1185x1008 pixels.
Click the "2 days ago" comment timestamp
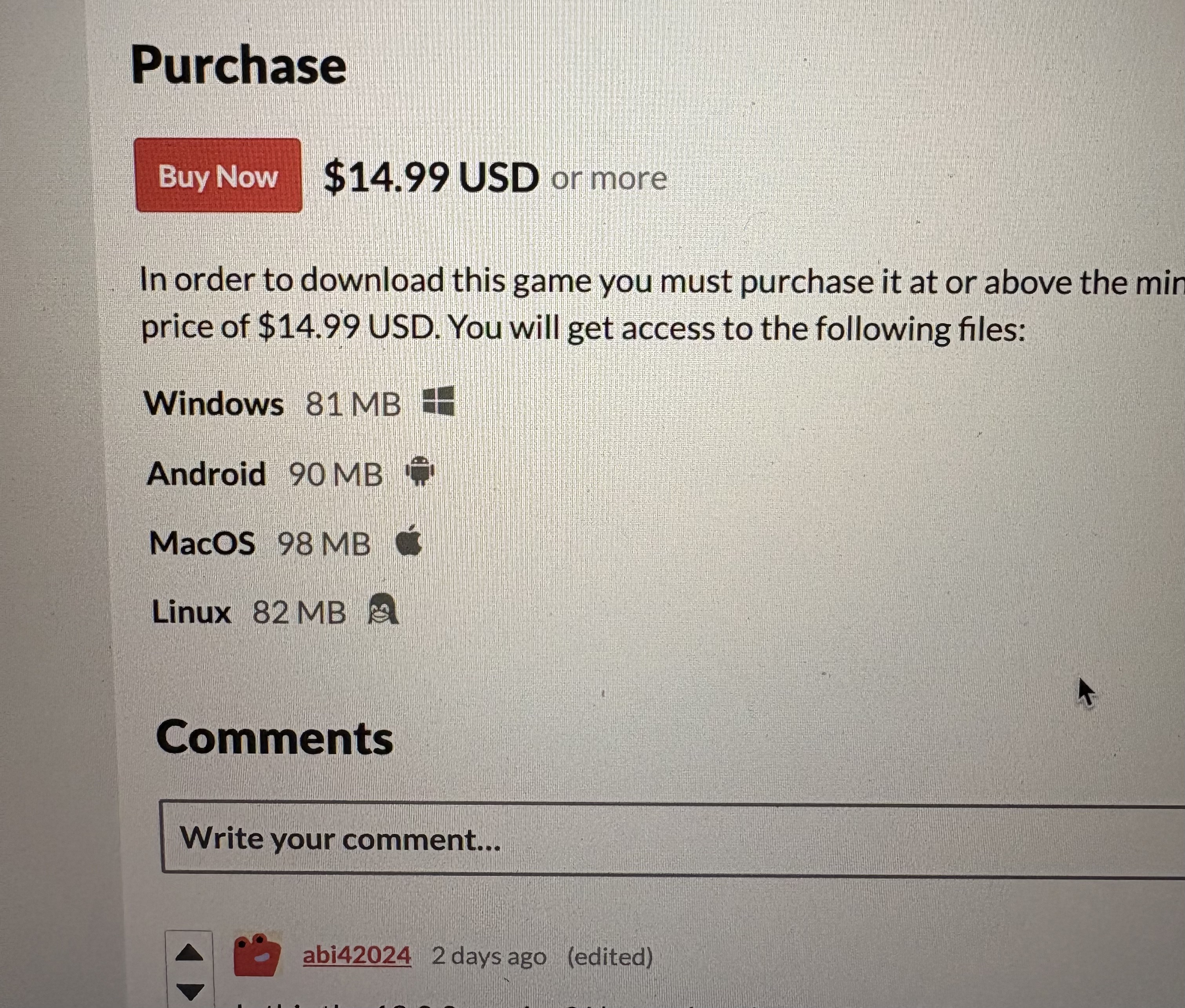coord(489,956)
